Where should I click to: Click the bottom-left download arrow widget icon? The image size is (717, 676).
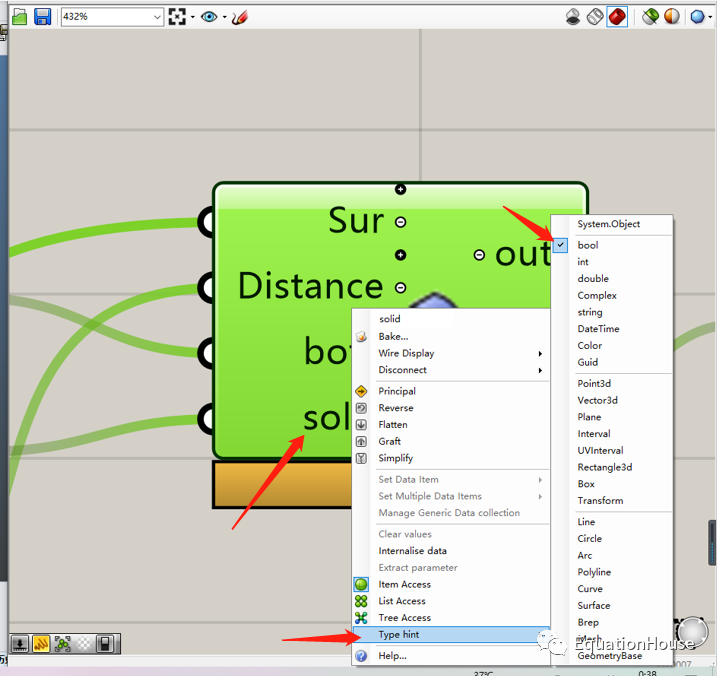(x=20, y=644)
